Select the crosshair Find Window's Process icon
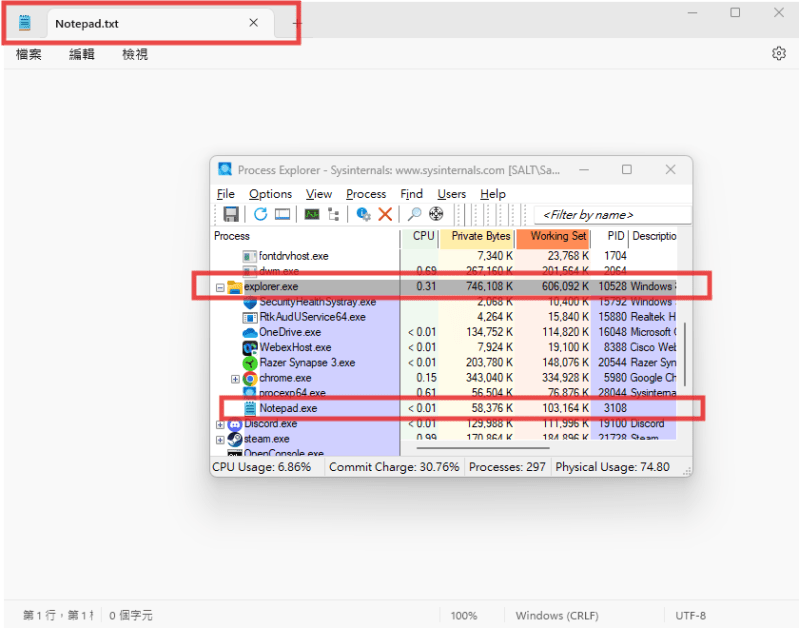Image resolution: width=799 pixels, height=628 pixels. 436,214
